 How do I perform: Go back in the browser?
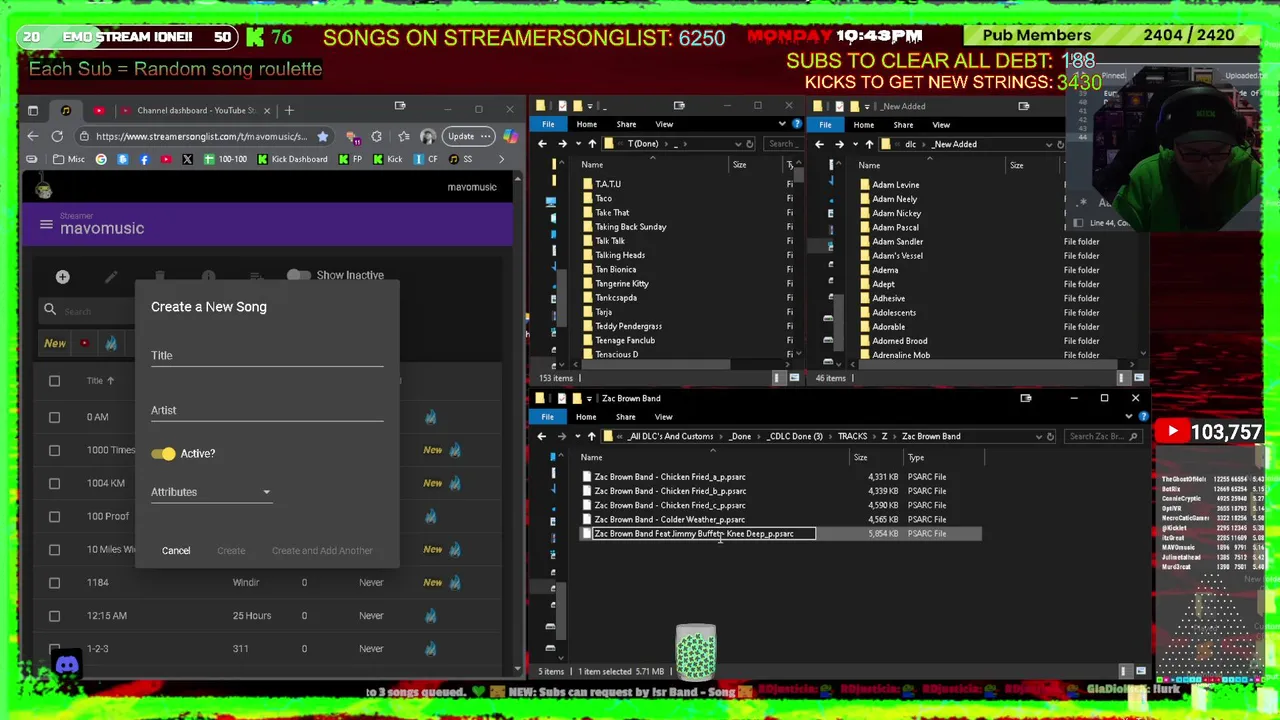pyautogui.click(x=33, y=136)
